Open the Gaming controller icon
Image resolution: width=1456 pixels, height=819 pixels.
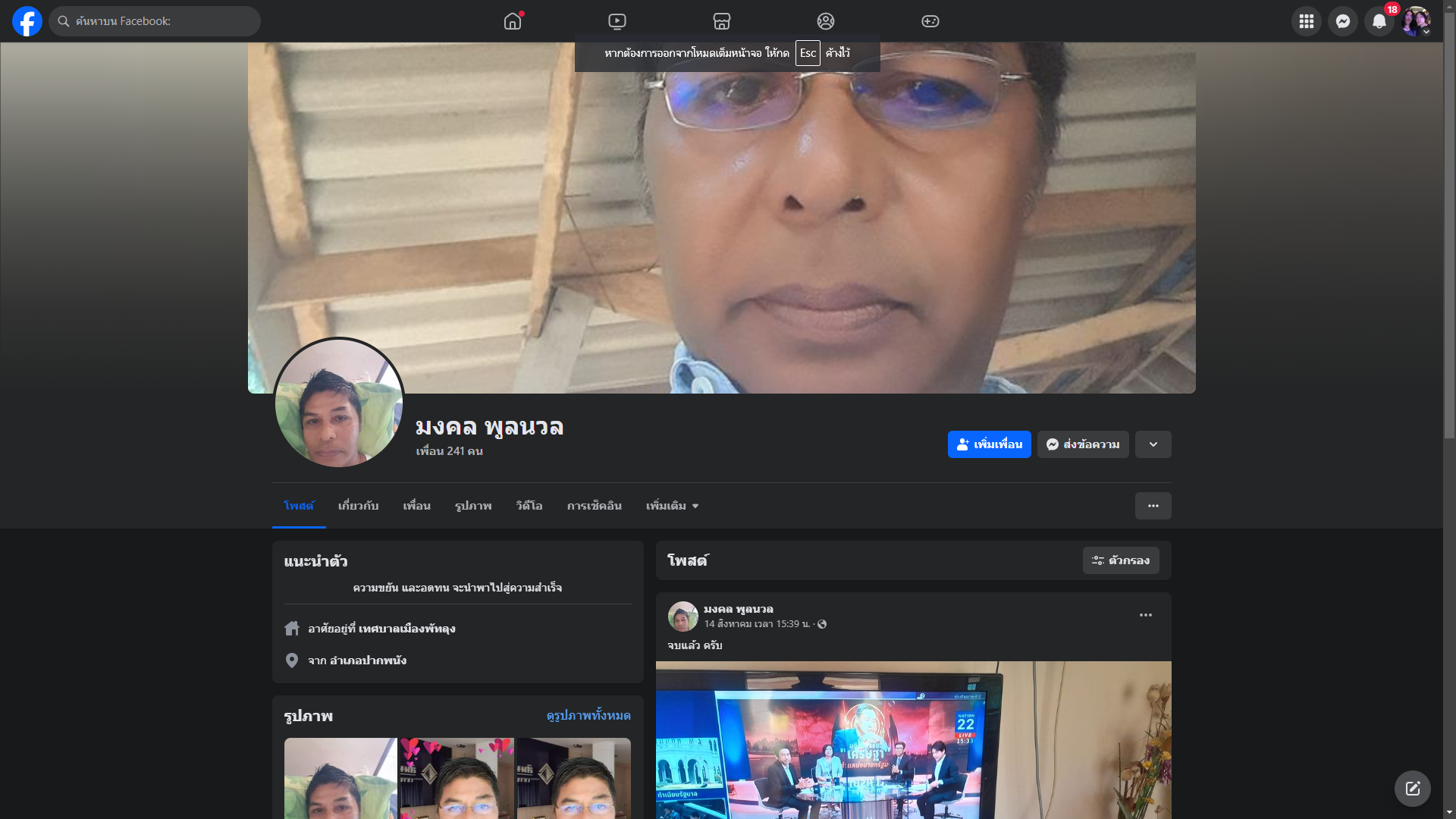click(x=930, y=21)
